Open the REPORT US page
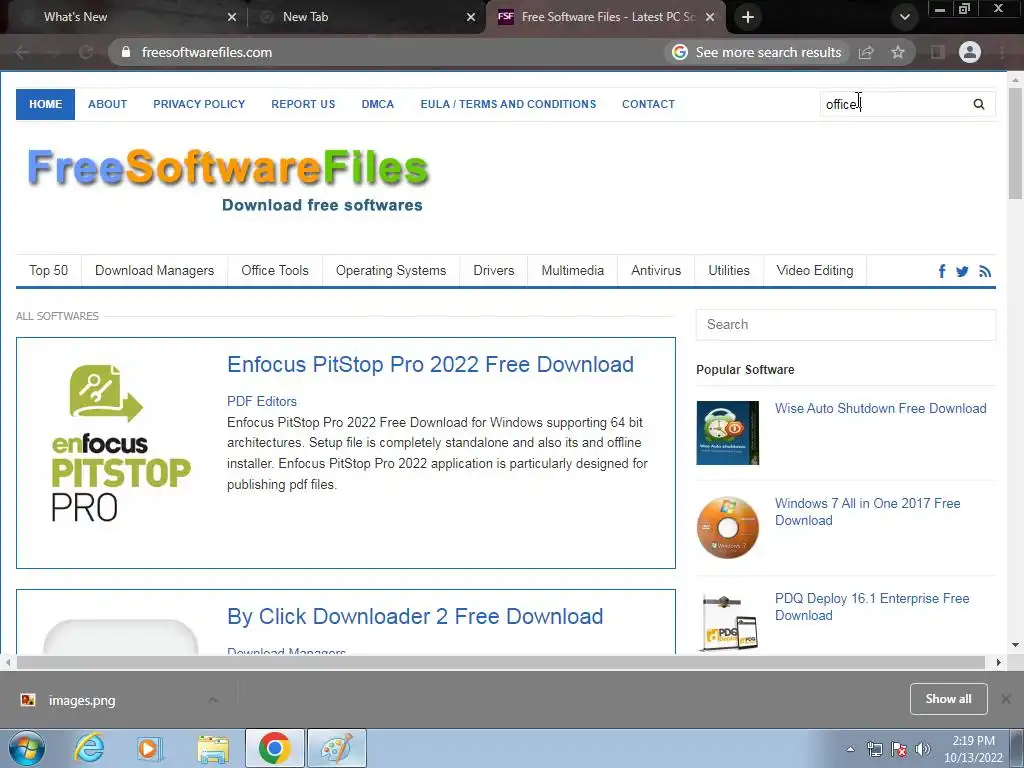This screenshot has height=768, width=1024. (303, 104)
